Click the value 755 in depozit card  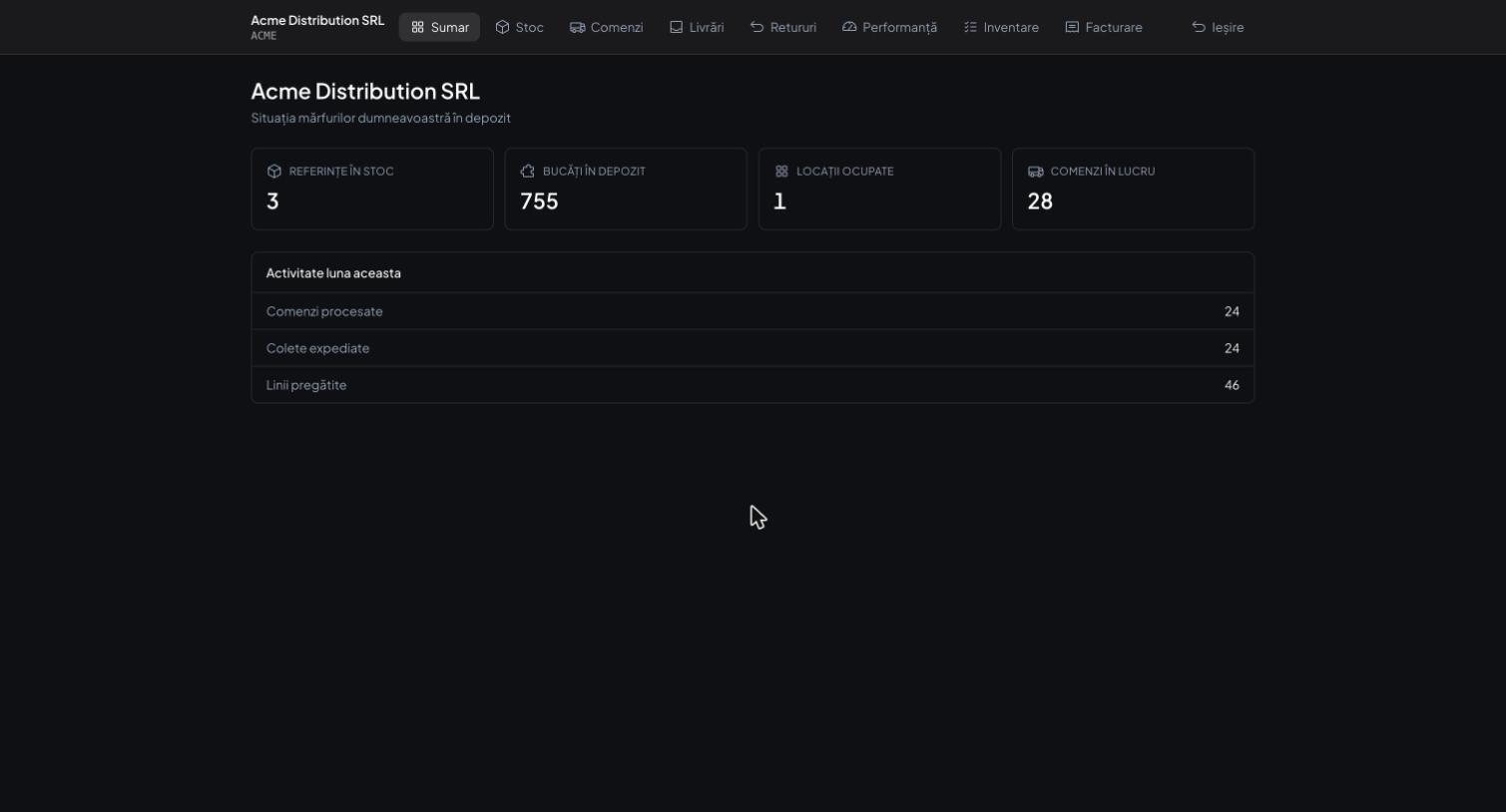539,202
